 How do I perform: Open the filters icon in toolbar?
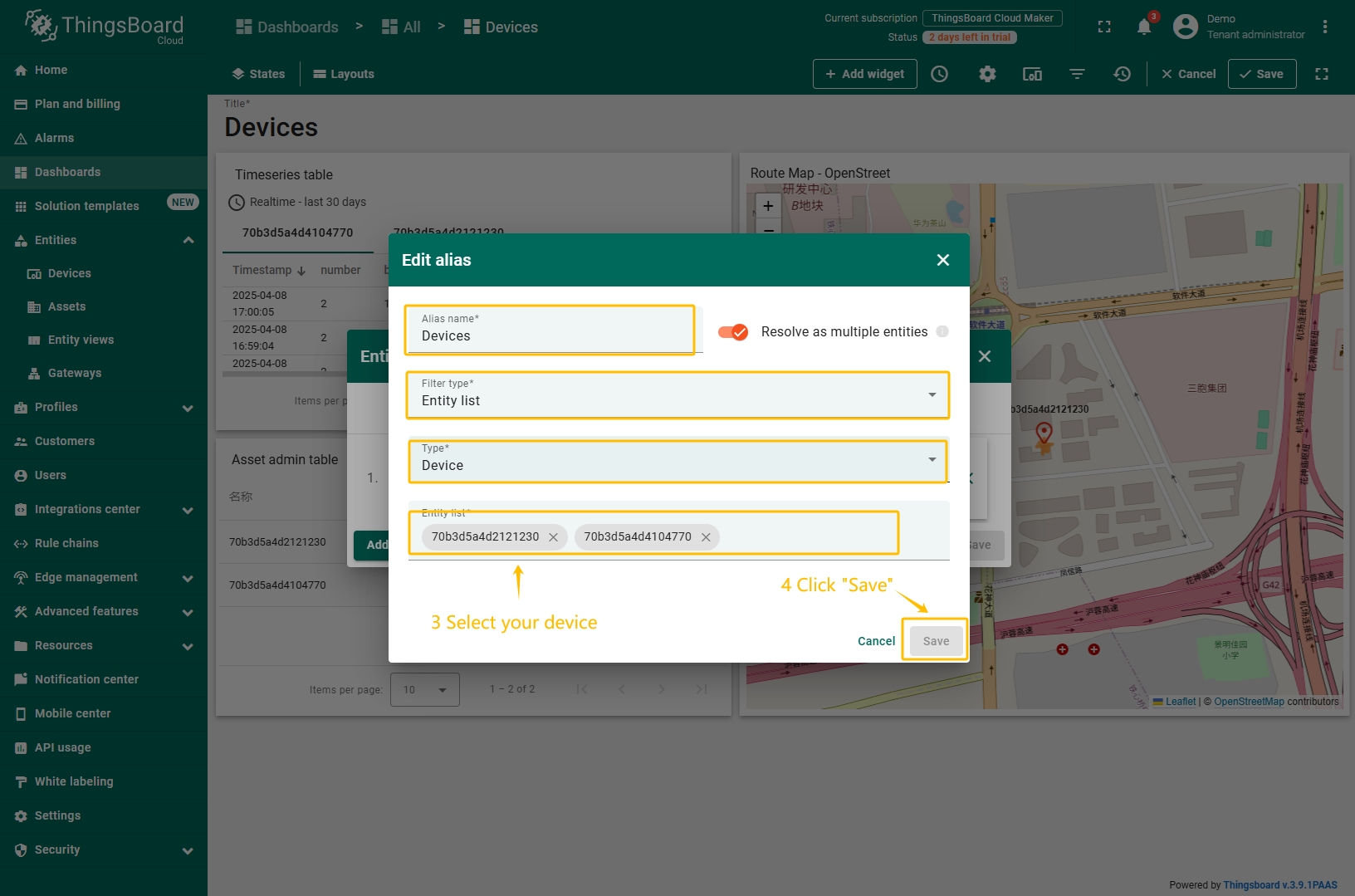[1077, 74]
